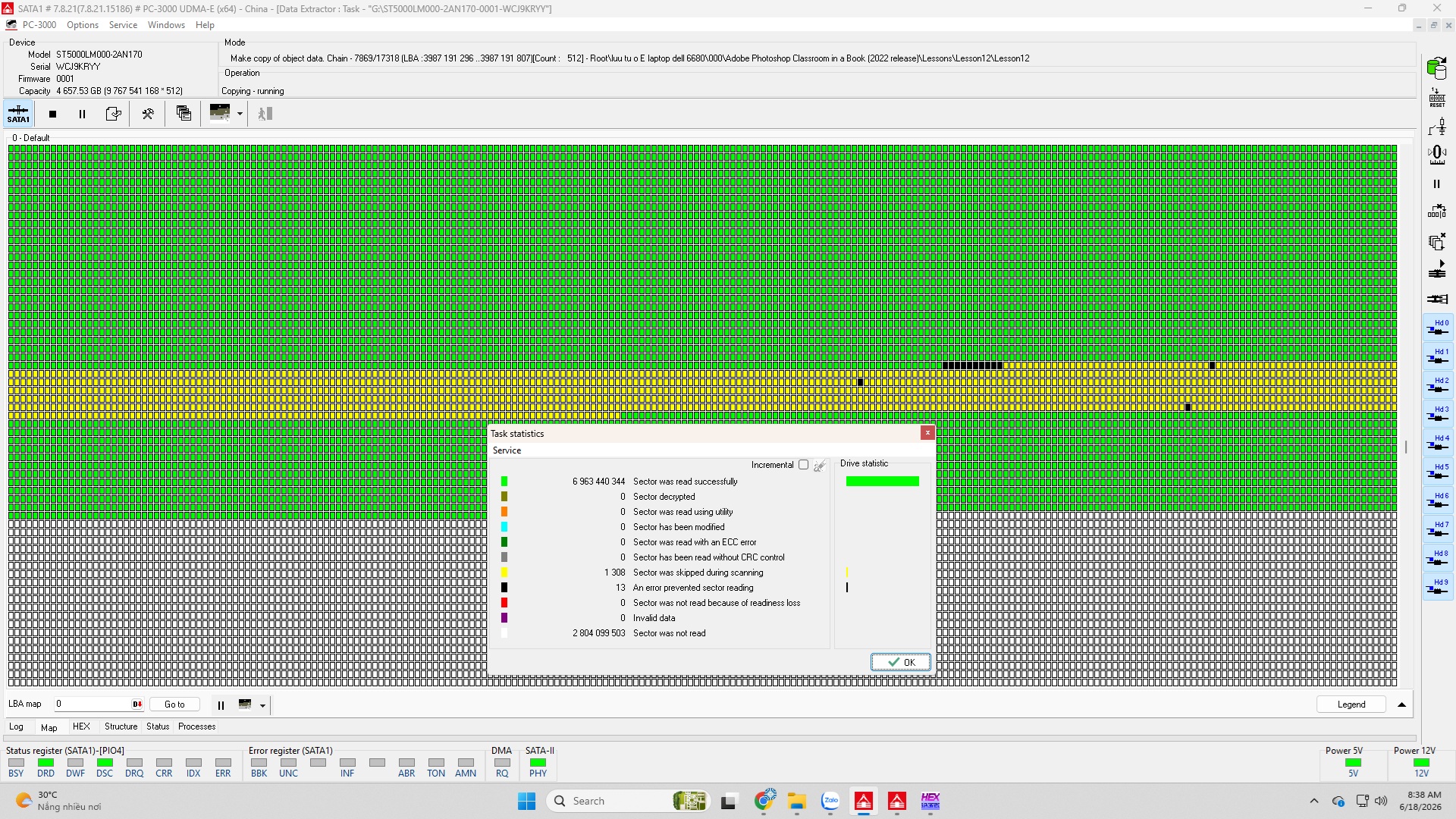Click the stacked windows toolbar icon
Viewport: 1456px width, 819px height.
click(184, 113)
